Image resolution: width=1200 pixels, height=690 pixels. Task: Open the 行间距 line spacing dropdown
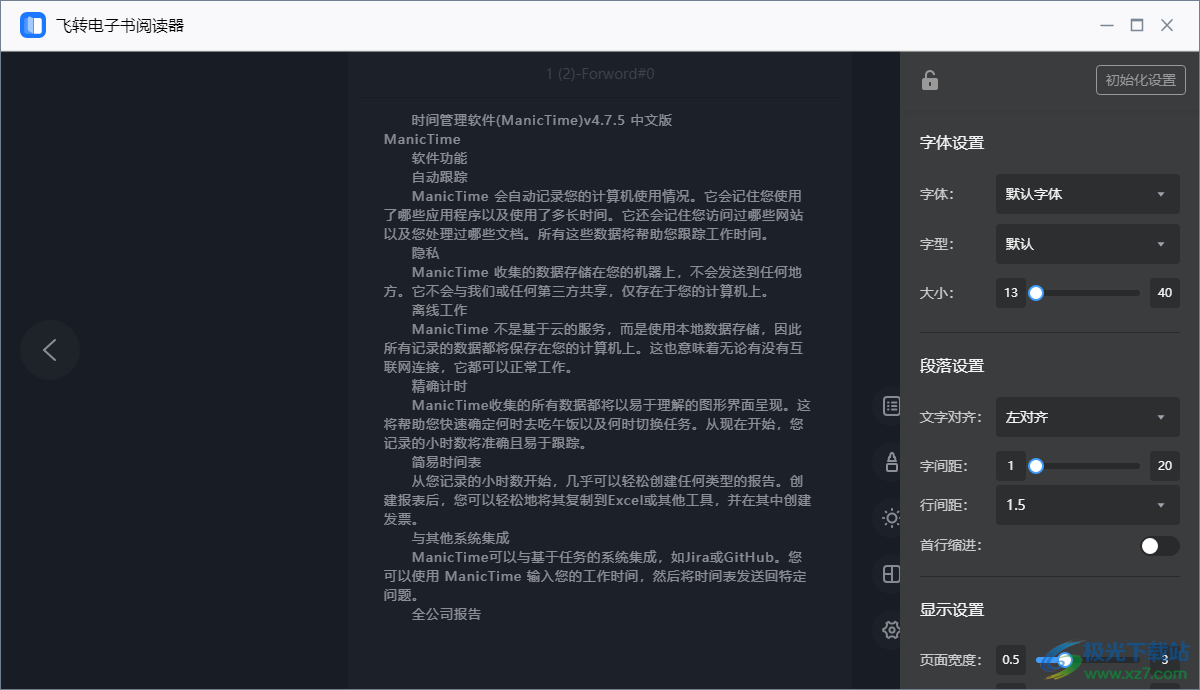point(1088,505)
